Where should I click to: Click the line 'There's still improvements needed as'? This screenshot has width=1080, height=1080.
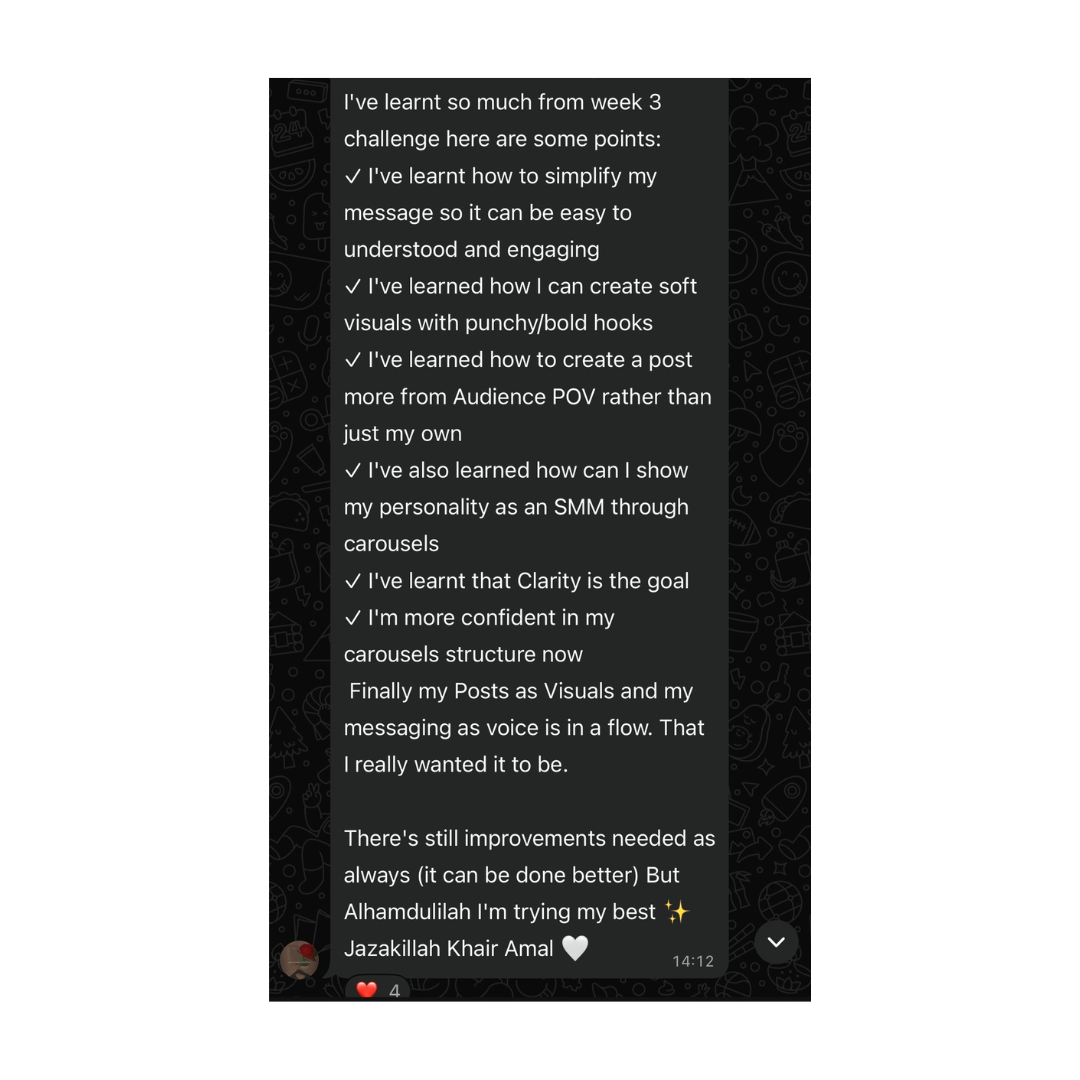point(529,838)
